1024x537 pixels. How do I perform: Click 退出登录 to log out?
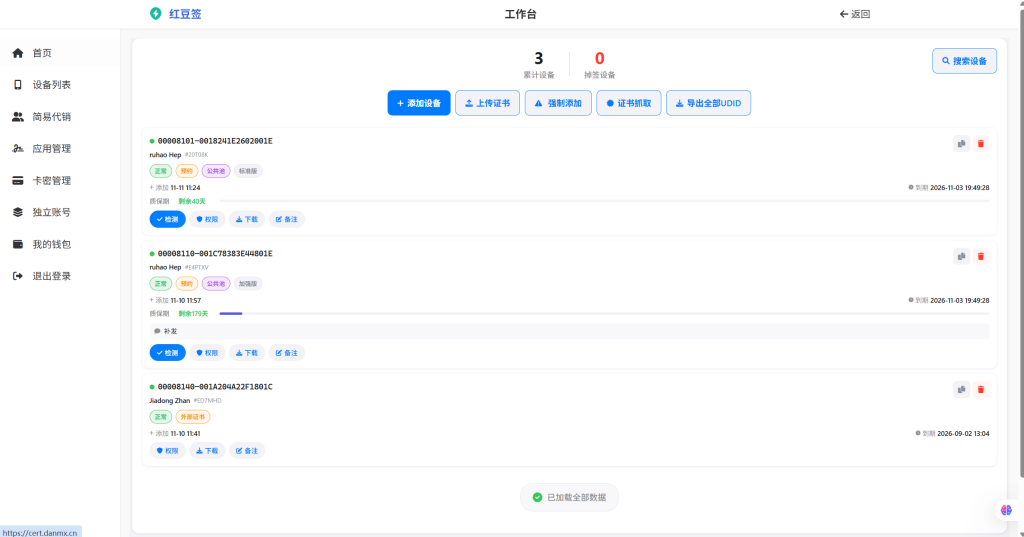point(51,276)
